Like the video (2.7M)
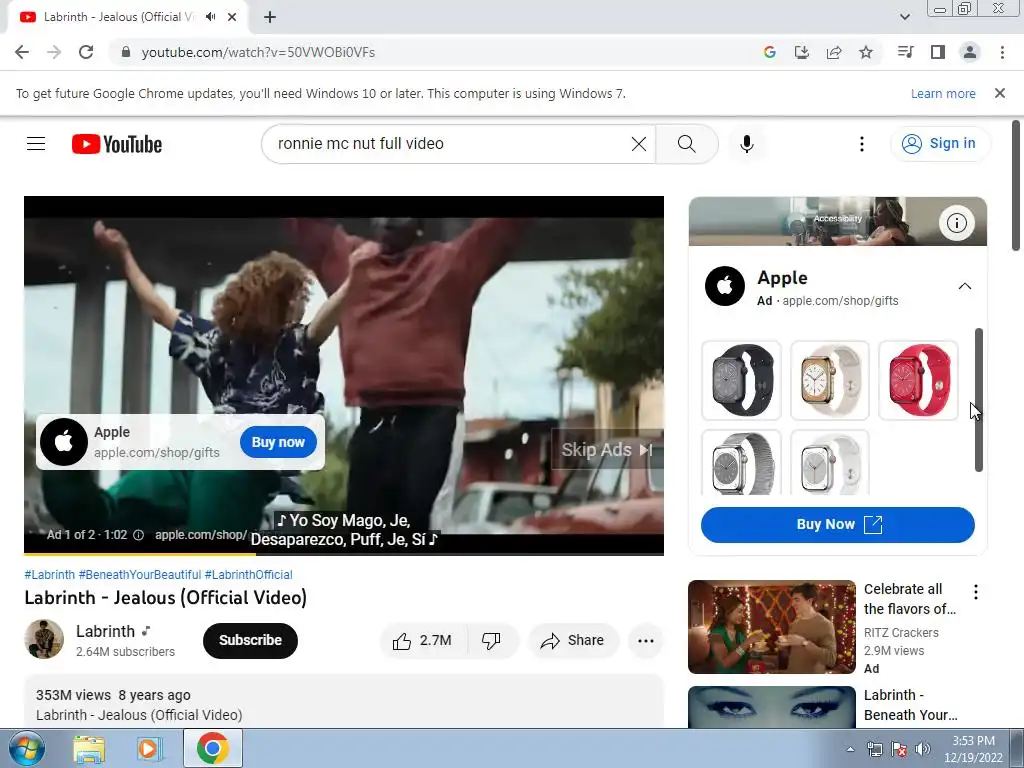 tap(423, 641)
